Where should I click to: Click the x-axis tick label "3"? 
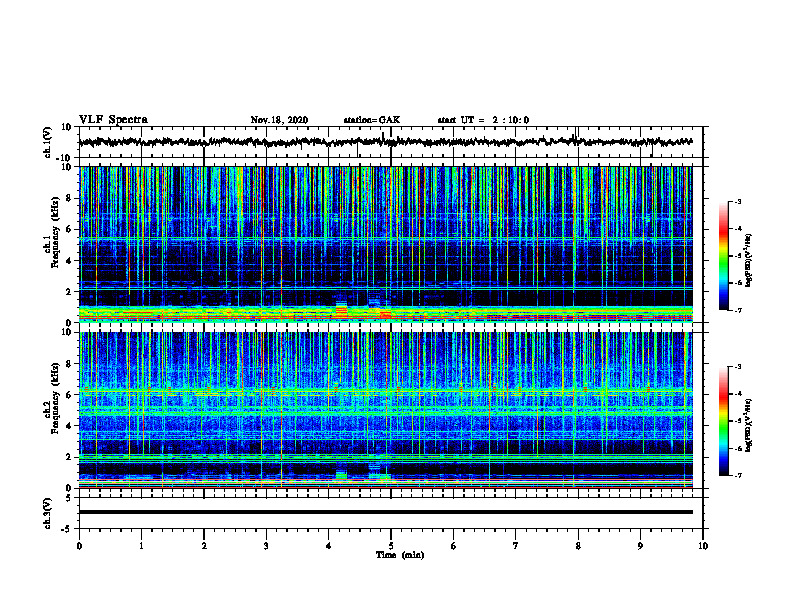point(266,546)
